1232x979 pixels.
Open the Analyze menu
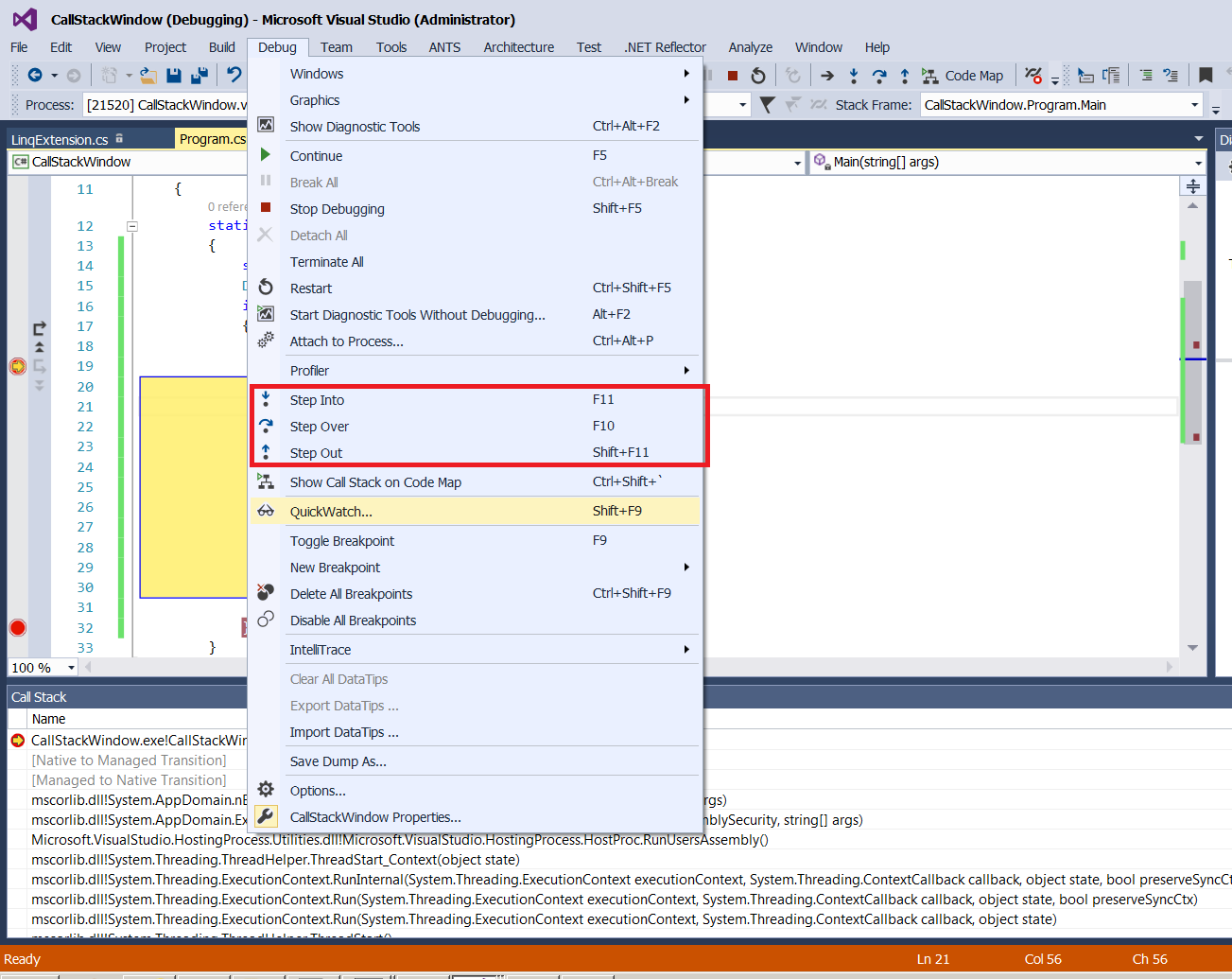click(x=751, y=47)
